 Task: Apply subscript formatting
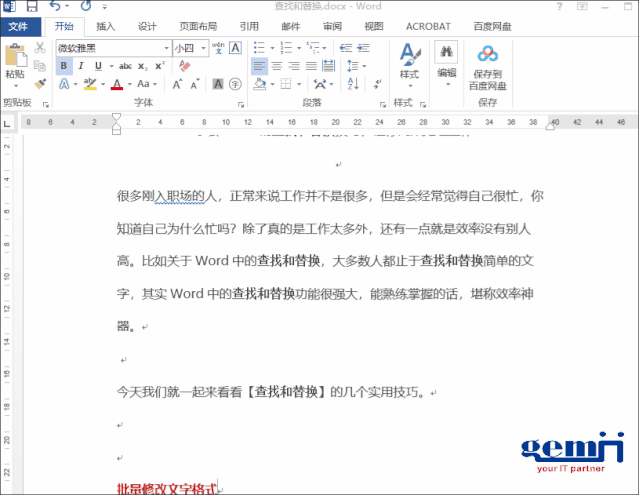click(x=143, y=66)
